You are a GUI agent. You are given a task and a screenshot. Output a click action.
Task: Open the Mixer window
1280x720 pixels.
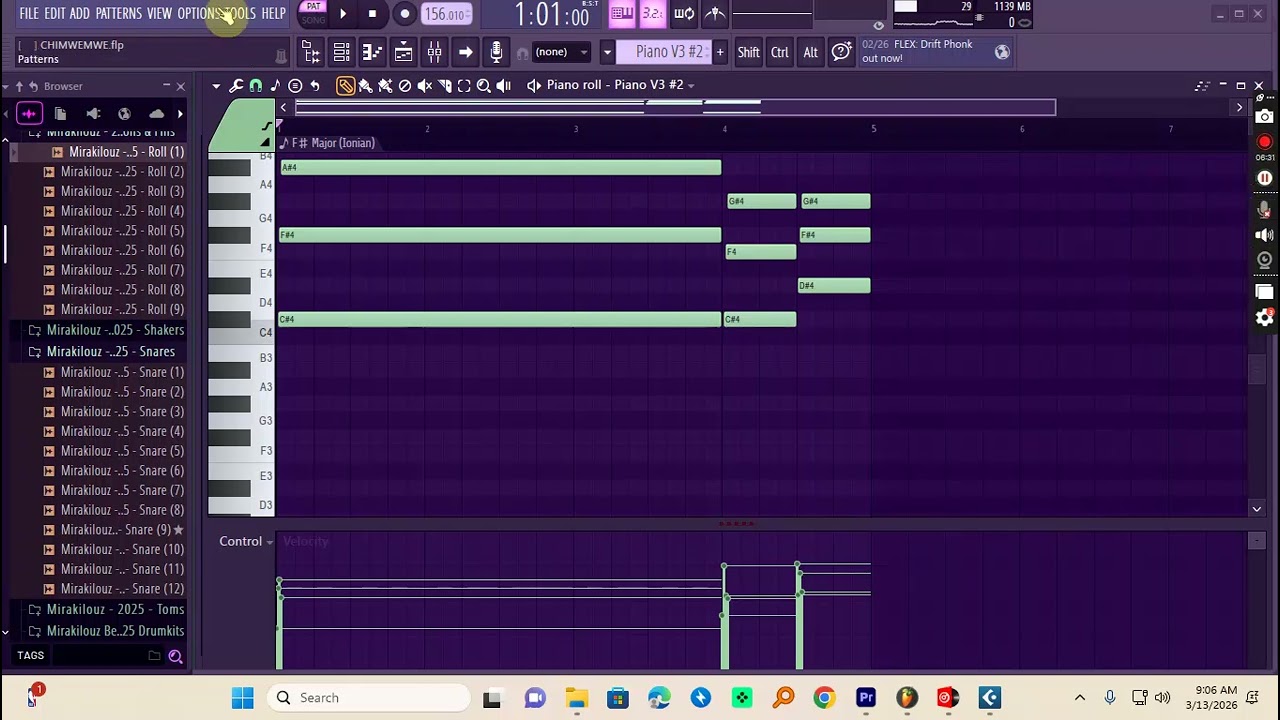434,52
